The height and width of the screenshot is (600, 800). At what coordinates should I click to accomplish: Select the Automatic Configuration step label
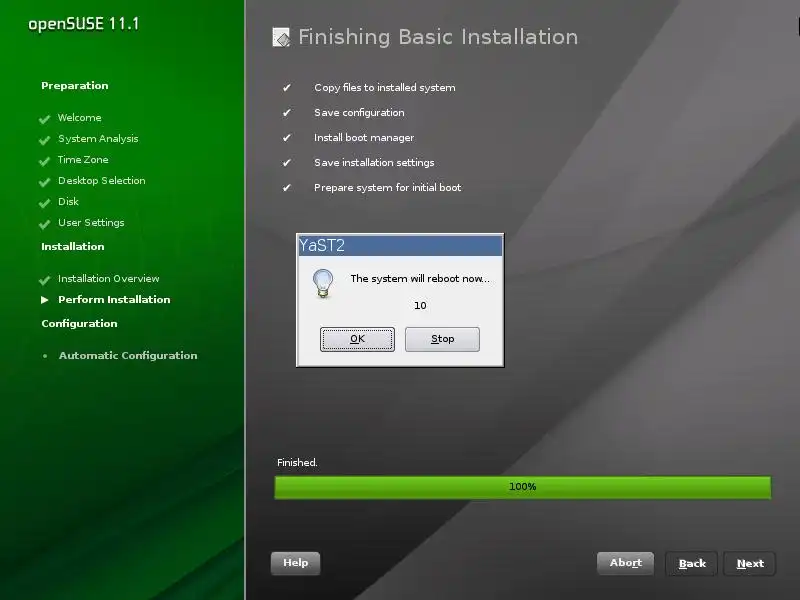click(128, 356)
